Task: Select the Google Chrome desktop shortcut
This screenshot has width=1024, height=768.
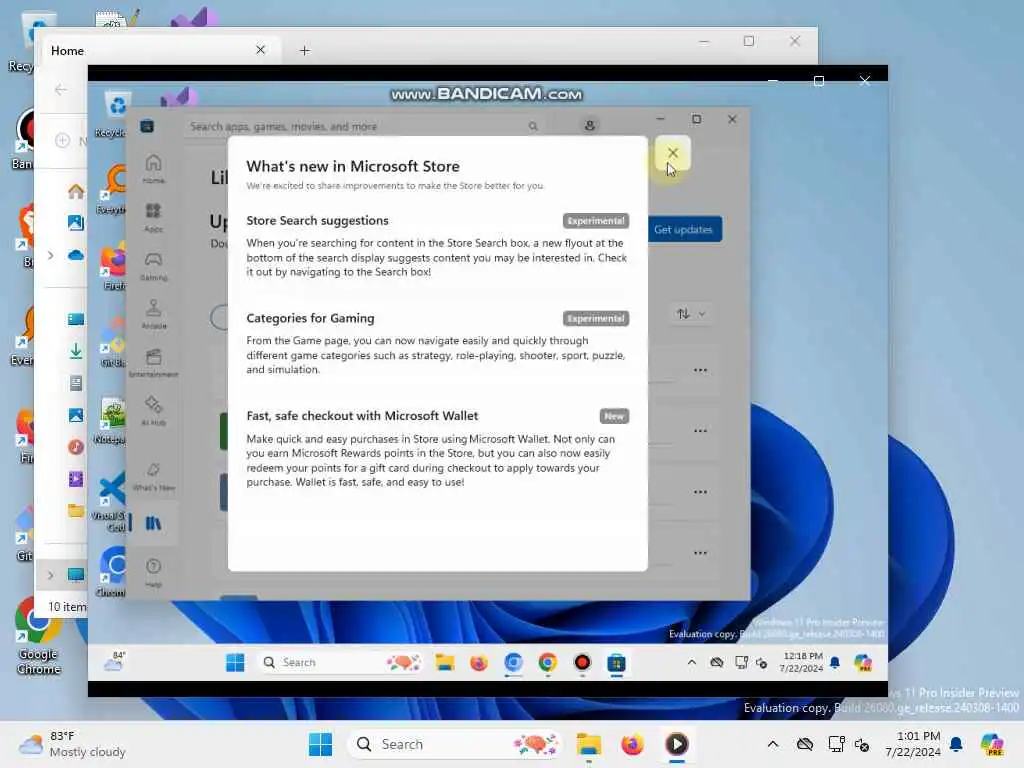Action: pos(39,637)
